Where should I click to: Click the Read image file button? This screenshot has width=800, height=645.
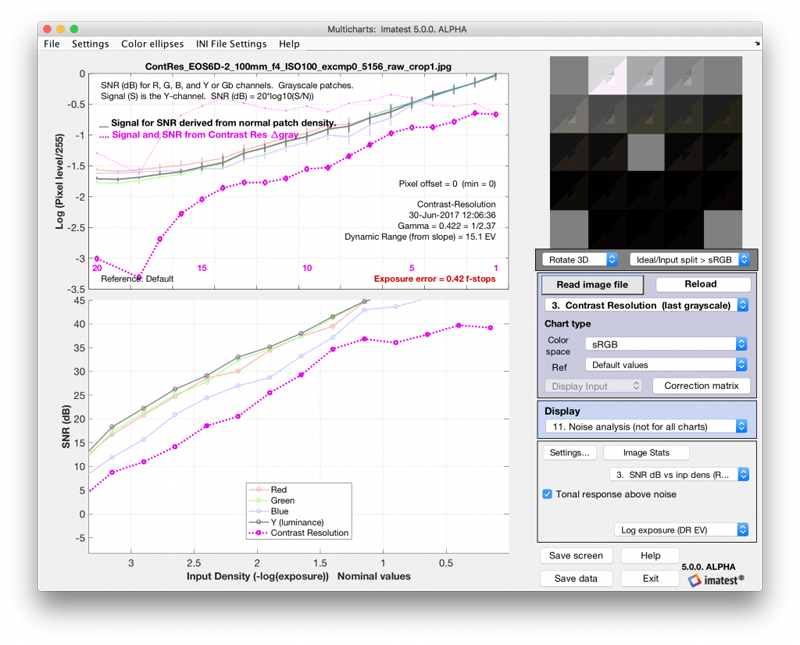pos(592,284)
